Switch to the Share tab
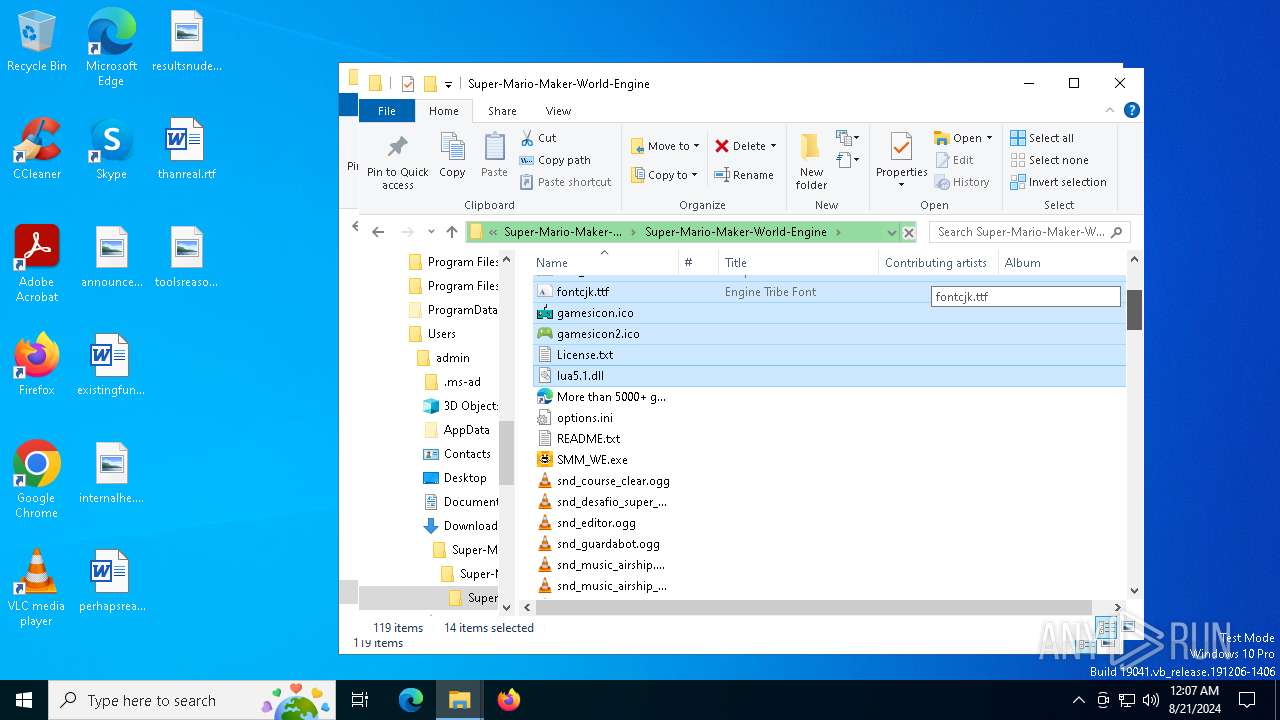1280x720 pixels. 502,111
